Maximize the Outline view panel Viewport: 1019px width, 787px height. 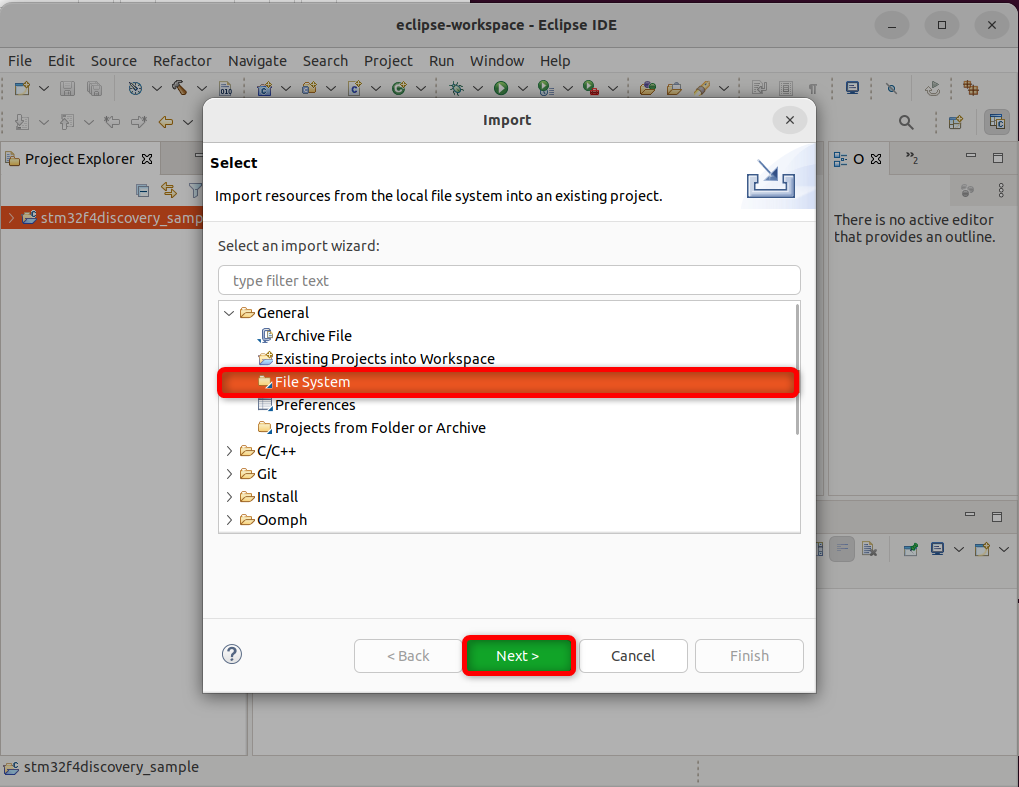(998, 158)
